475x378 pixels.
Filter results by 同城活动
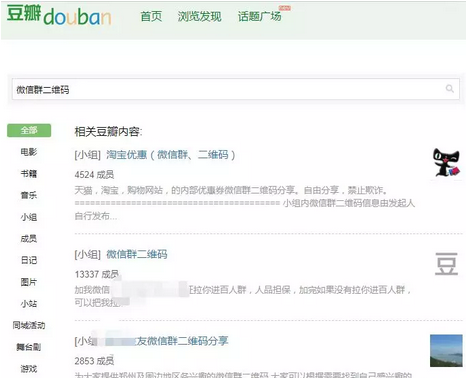(29, 325)
